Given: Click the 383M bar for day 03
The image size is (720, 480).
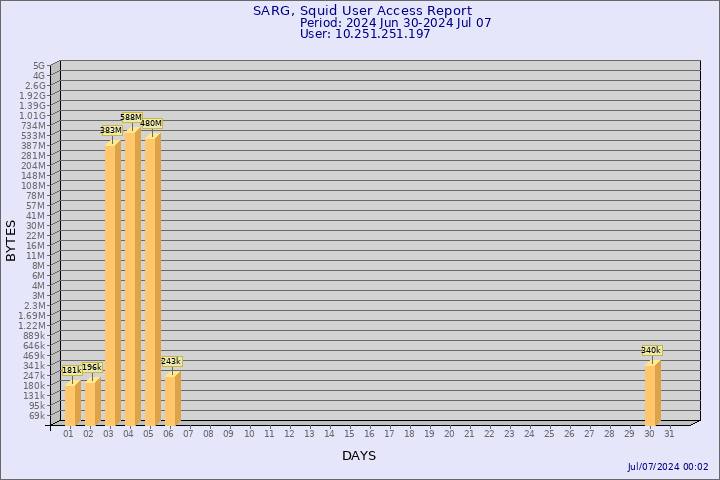Looking at the screenshot, I should pos(112,285).
